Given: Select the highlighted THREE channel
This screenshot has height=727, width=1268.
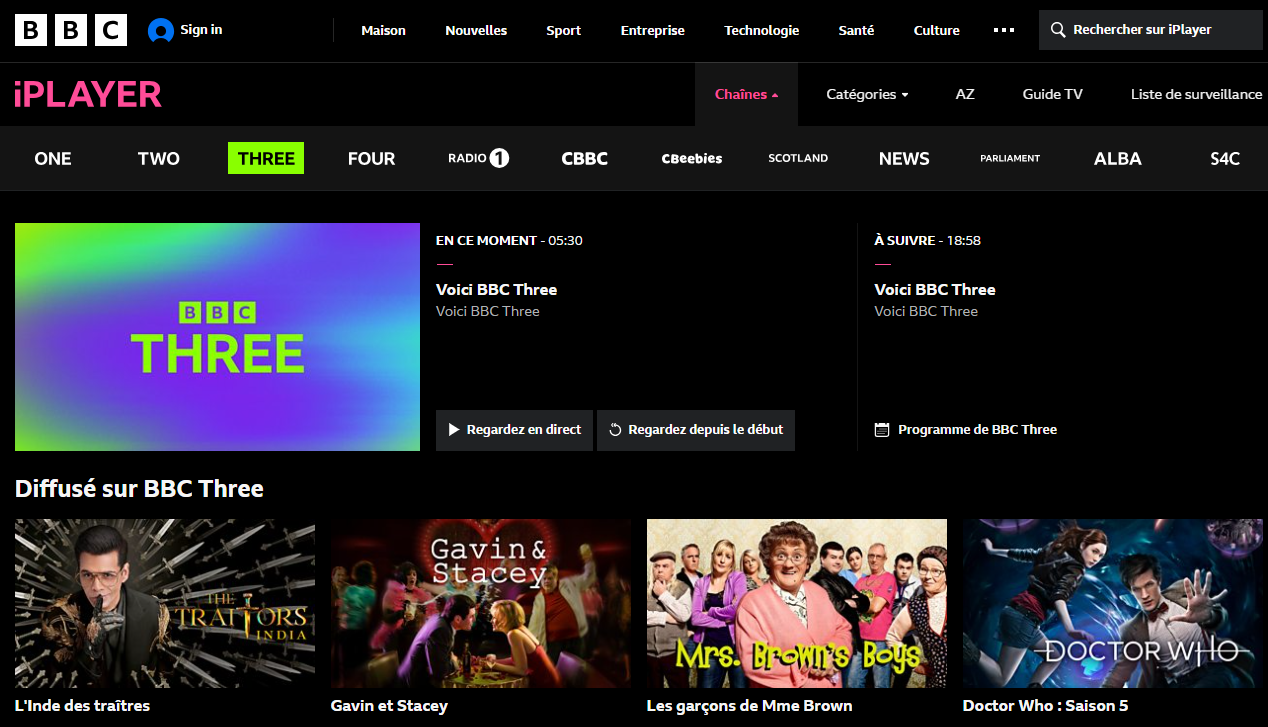Looking at the screenshot, I should pos(266,158).
